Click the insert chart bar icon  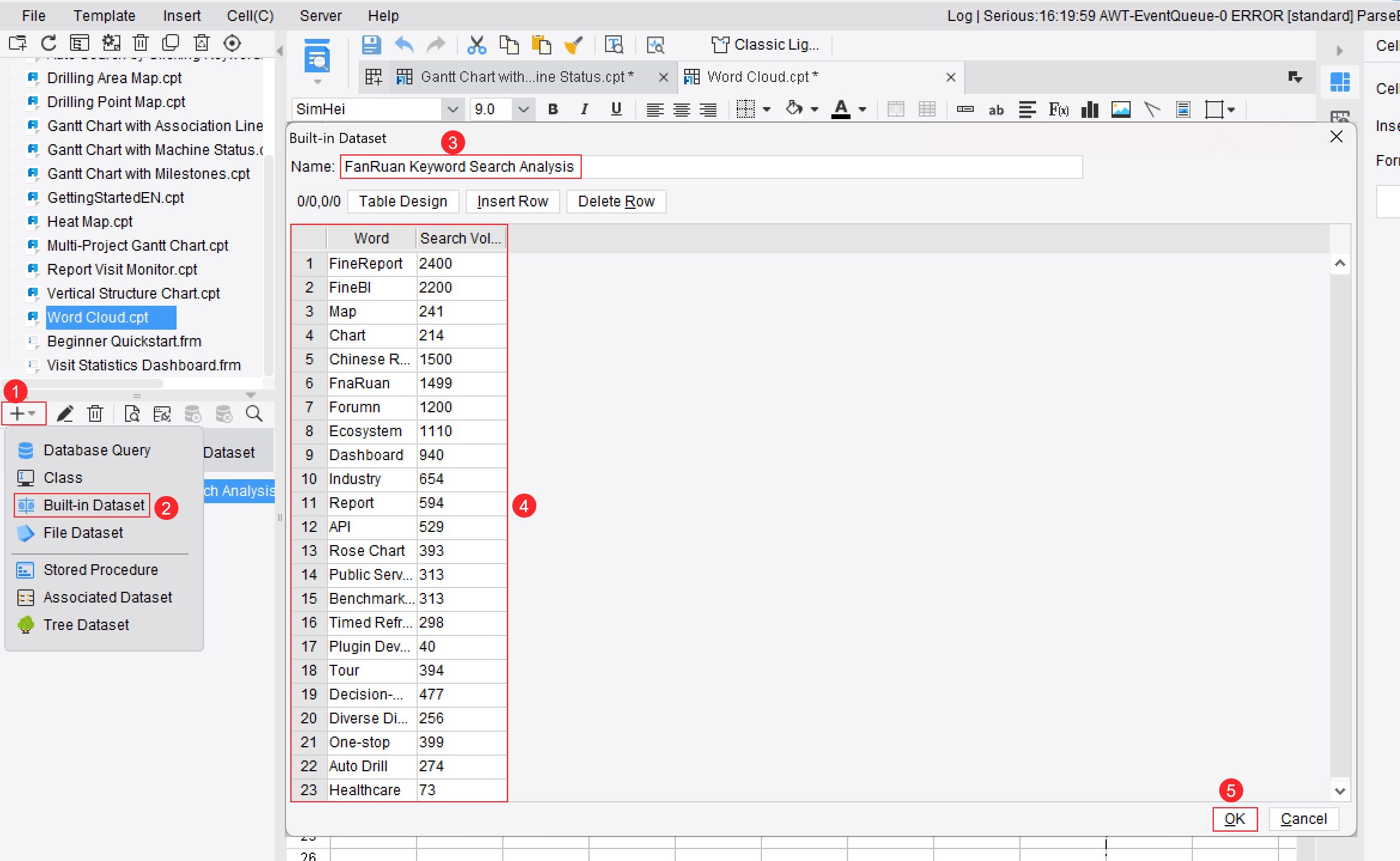coord(1090,109)
